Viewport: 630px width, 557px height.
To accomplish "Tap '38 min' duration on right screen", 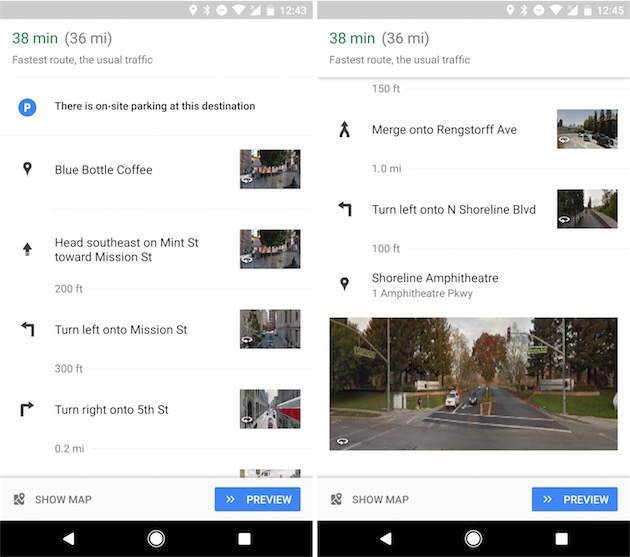I will tap(352, 38).
